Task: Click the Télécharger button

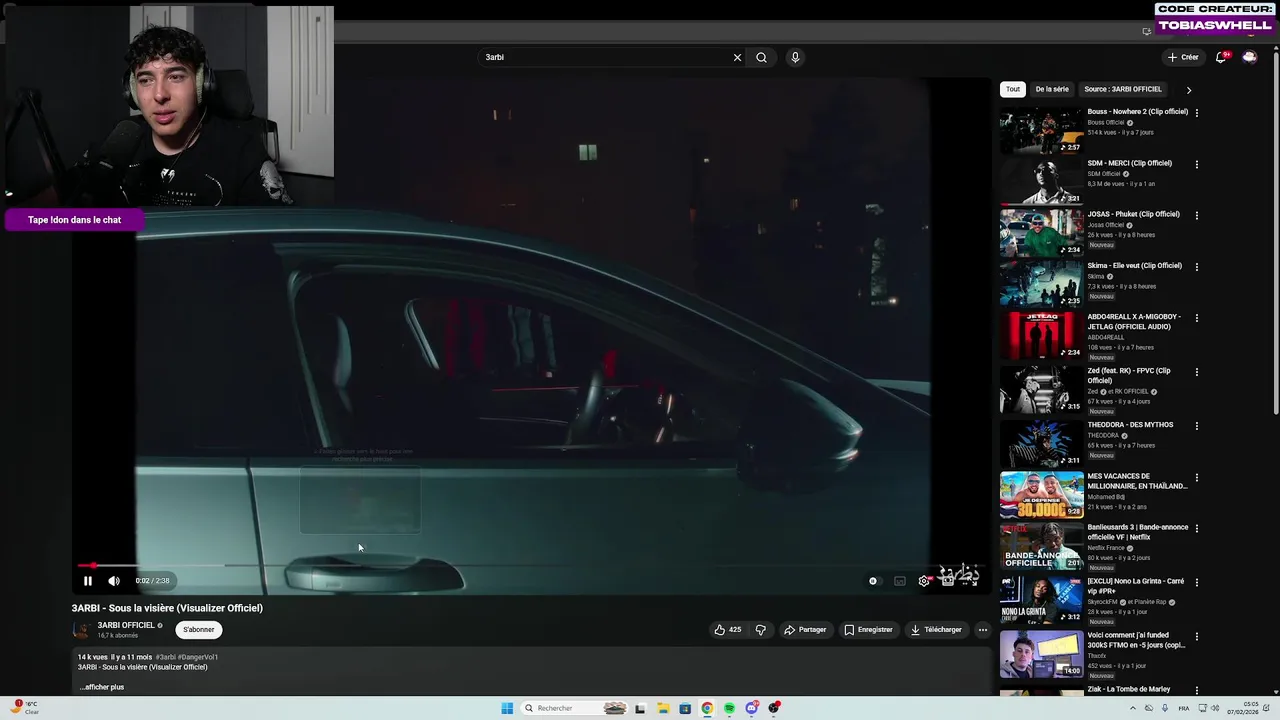Action: point(936,630)
